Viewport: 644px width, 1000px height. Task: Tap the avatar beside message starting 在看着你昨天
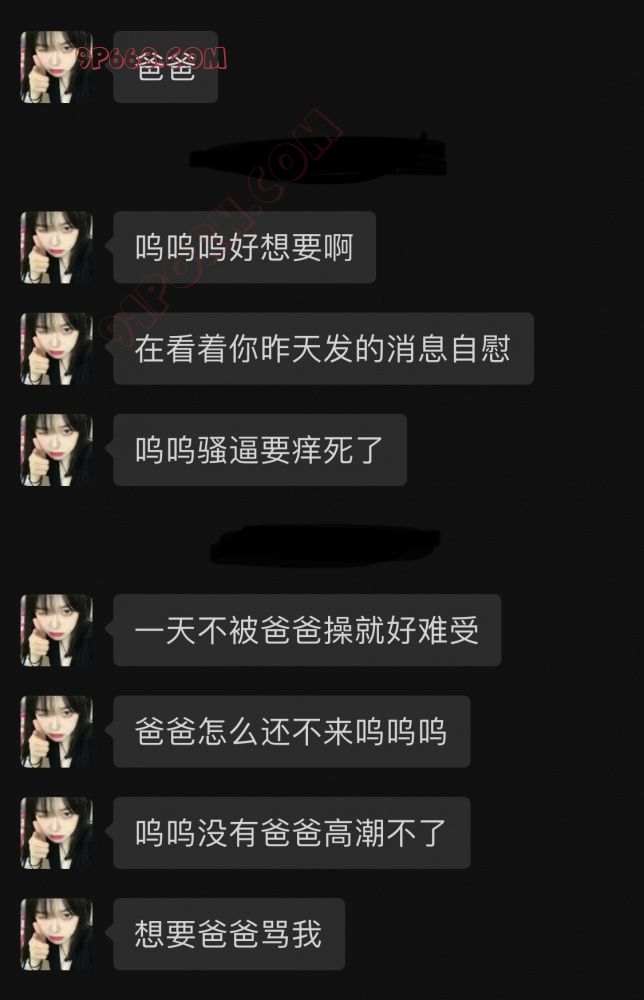click(x=57, y=349)
